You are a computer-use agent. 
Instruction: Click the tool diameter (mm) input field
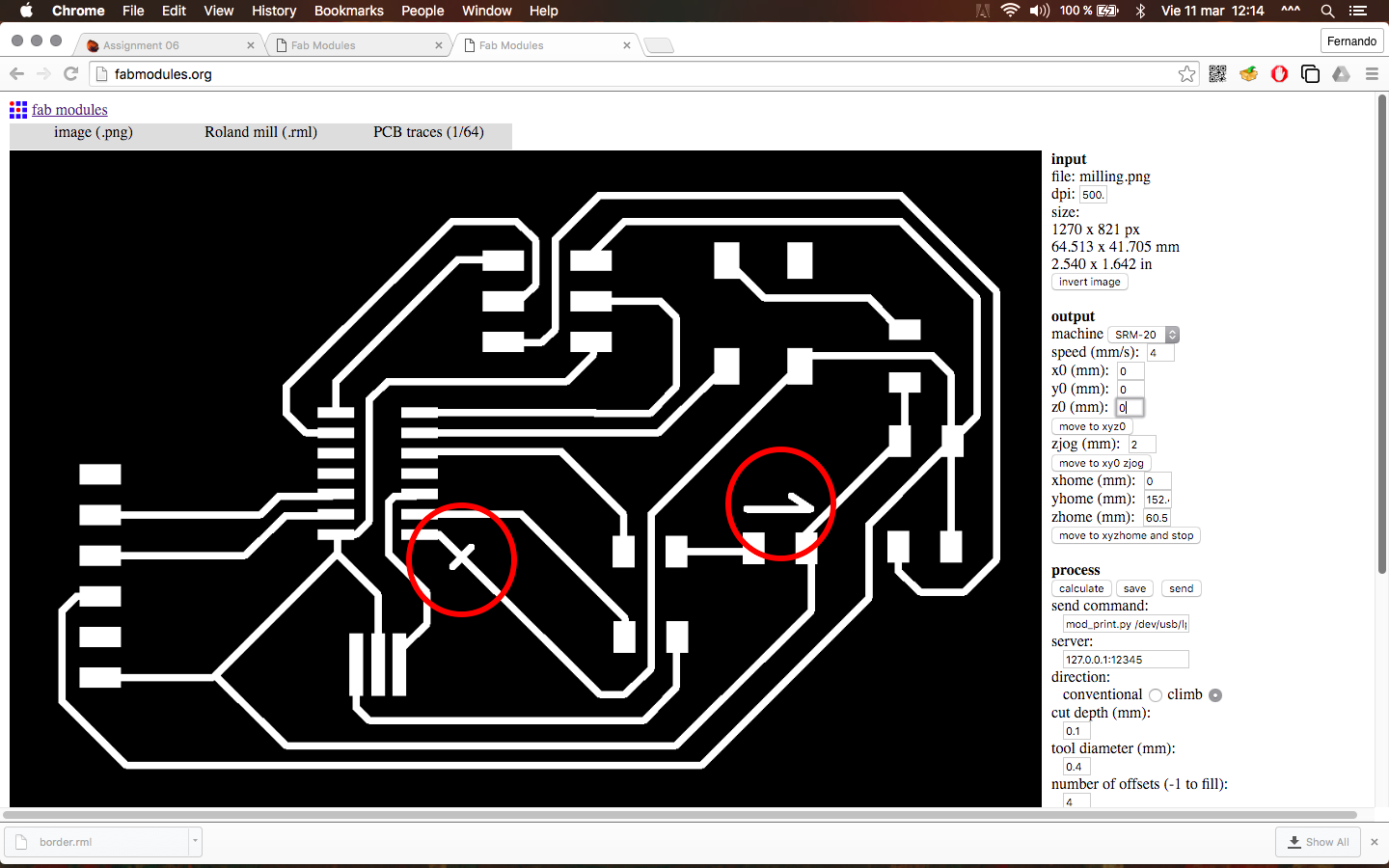click(x=1076, y=767)
